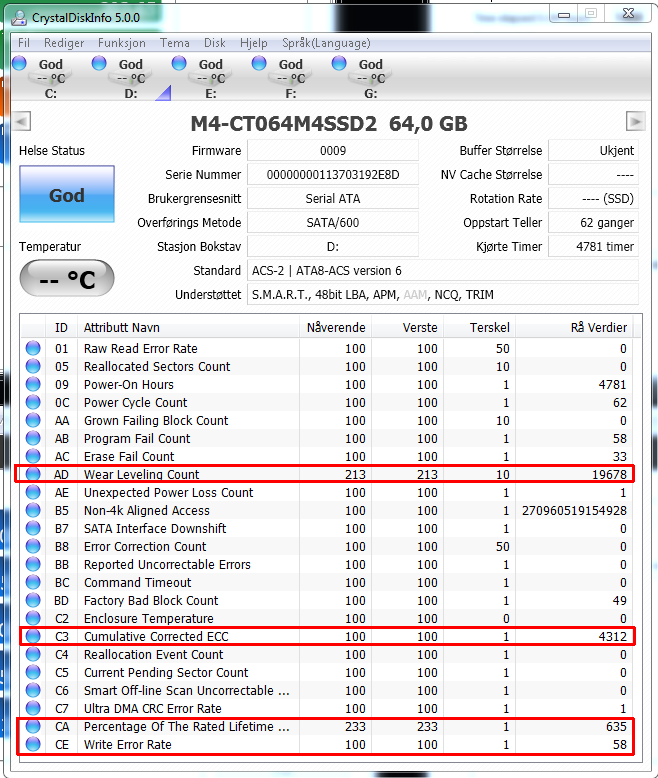Click the Kjørte Timer 4781 timer field
The image size is (658, 778).
click(593, 247)
